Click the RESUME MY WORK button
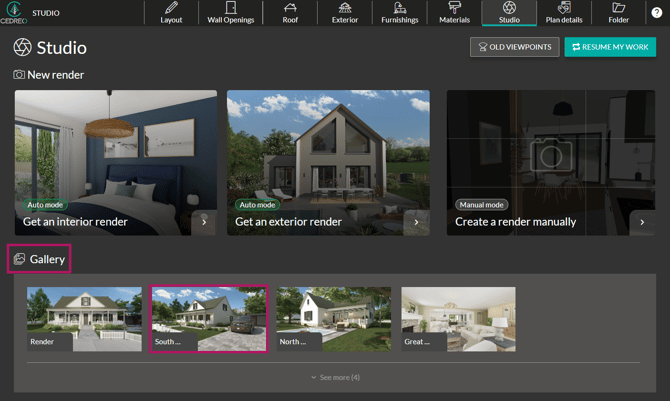This screenshot has height=401, width=670. [x=610, y=47]
